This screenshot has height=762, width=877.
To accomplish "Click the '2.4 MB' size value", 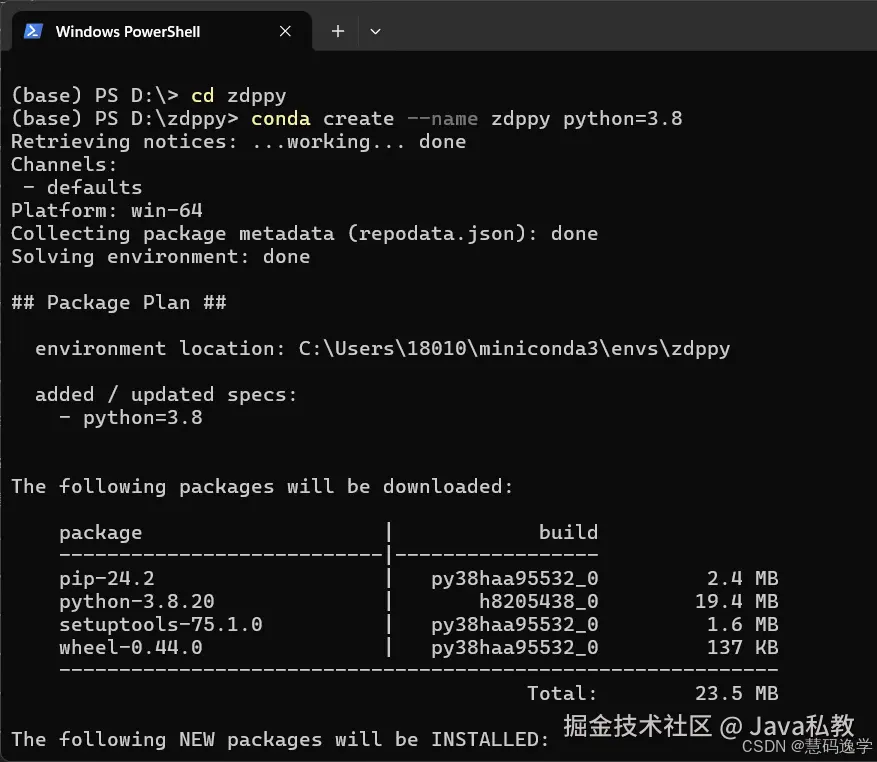I will pyautogui.click(x=742, y=578).
